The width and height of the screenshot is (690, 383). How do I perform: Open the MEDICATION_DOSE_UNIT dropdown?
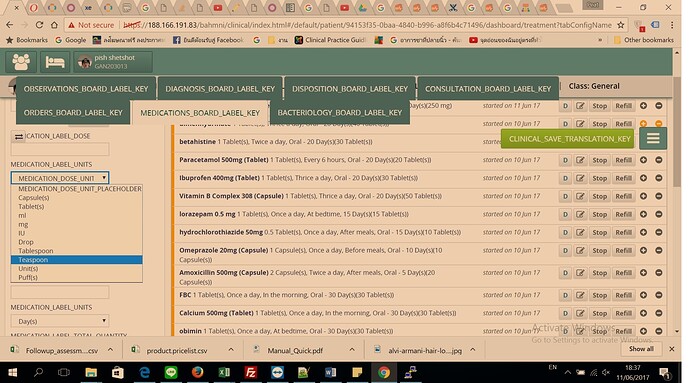(x=60, y=178)
